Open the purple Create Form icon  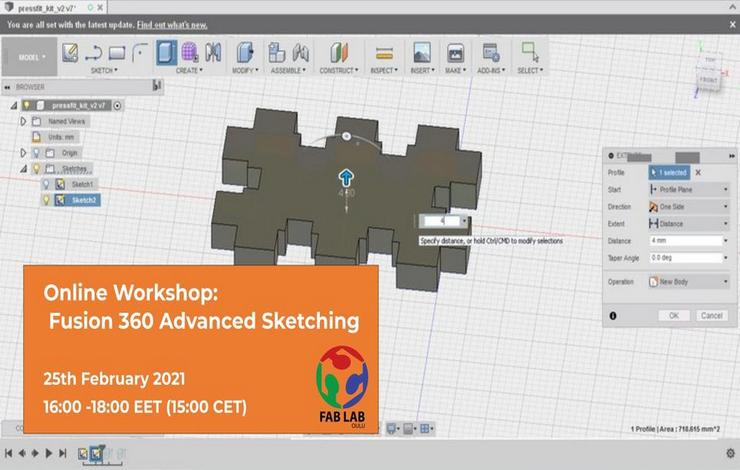190,52
